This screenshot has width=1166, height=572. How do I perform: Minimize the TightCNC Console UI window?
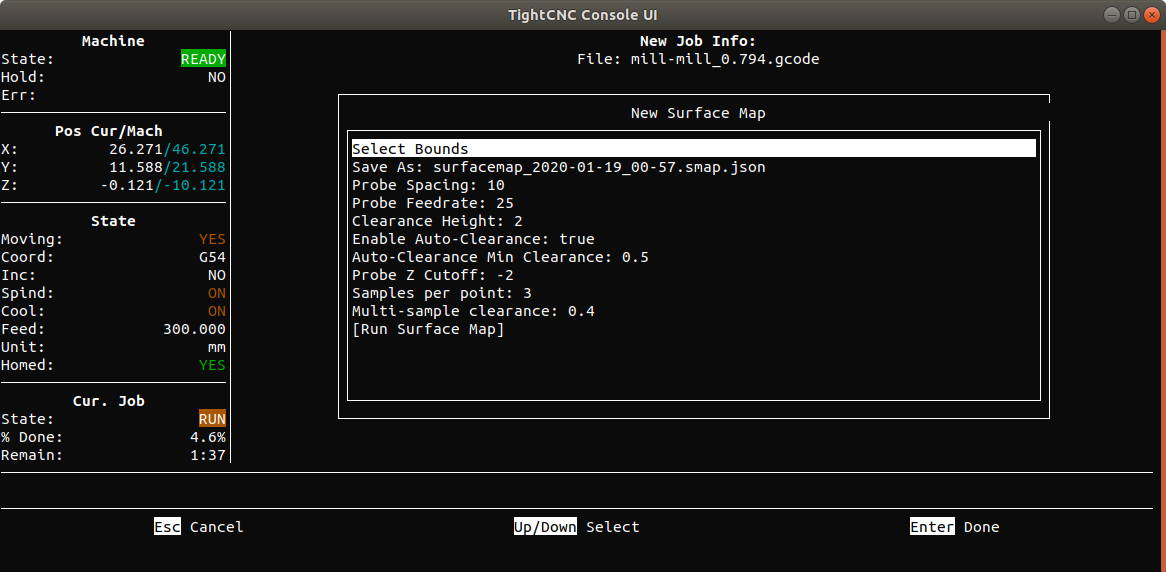pos(1112,15)
